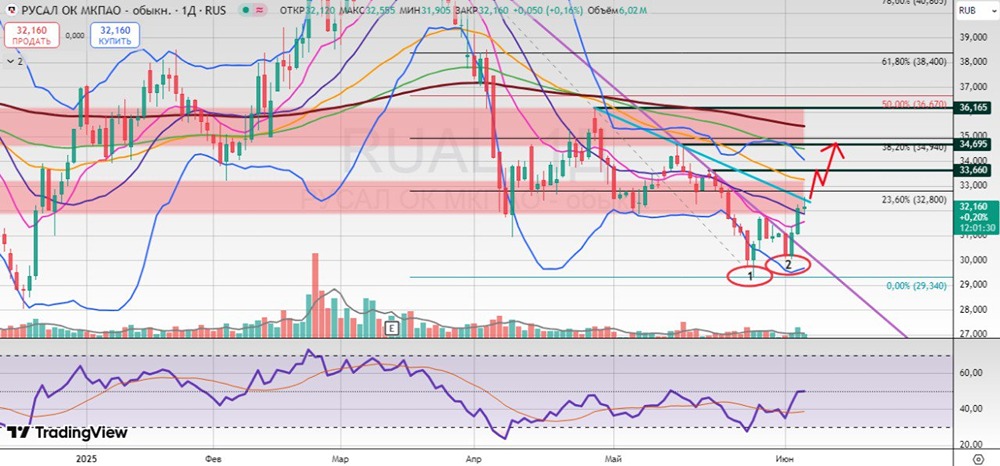Click the ЗАКР close value 32,160
This screenshot has width=1000, height=466.
point(493,11)
